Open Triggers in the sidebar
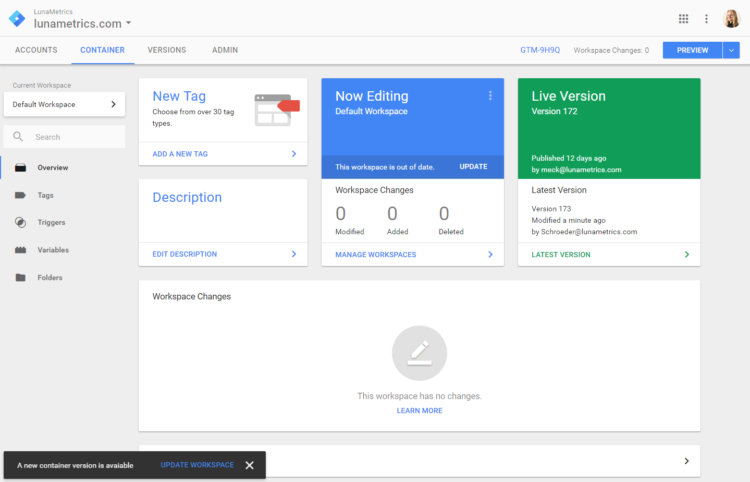Viewport: 750px width, 482px height. tap(51, 222)
